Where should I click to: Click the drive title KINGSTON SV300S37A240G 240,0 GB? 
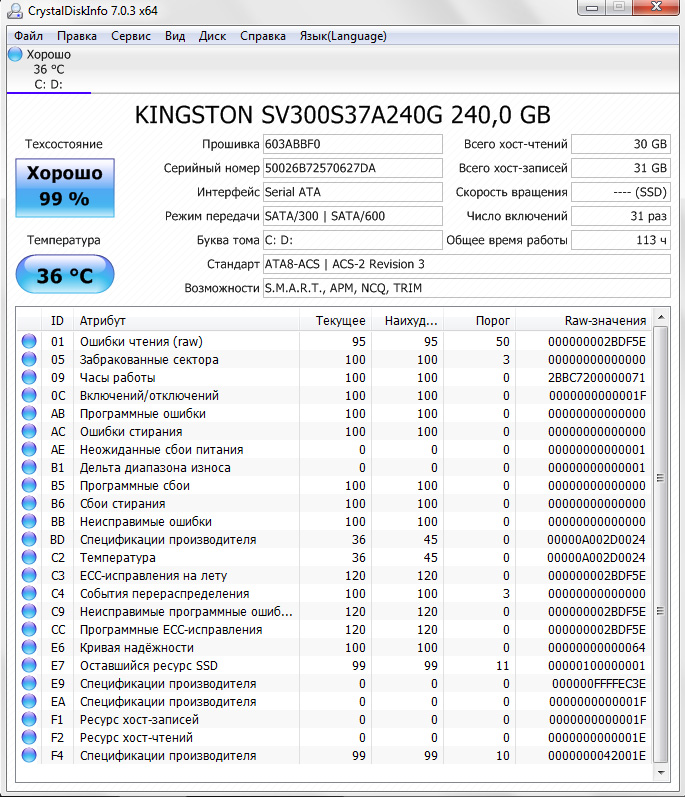click(x=342, y=115)
